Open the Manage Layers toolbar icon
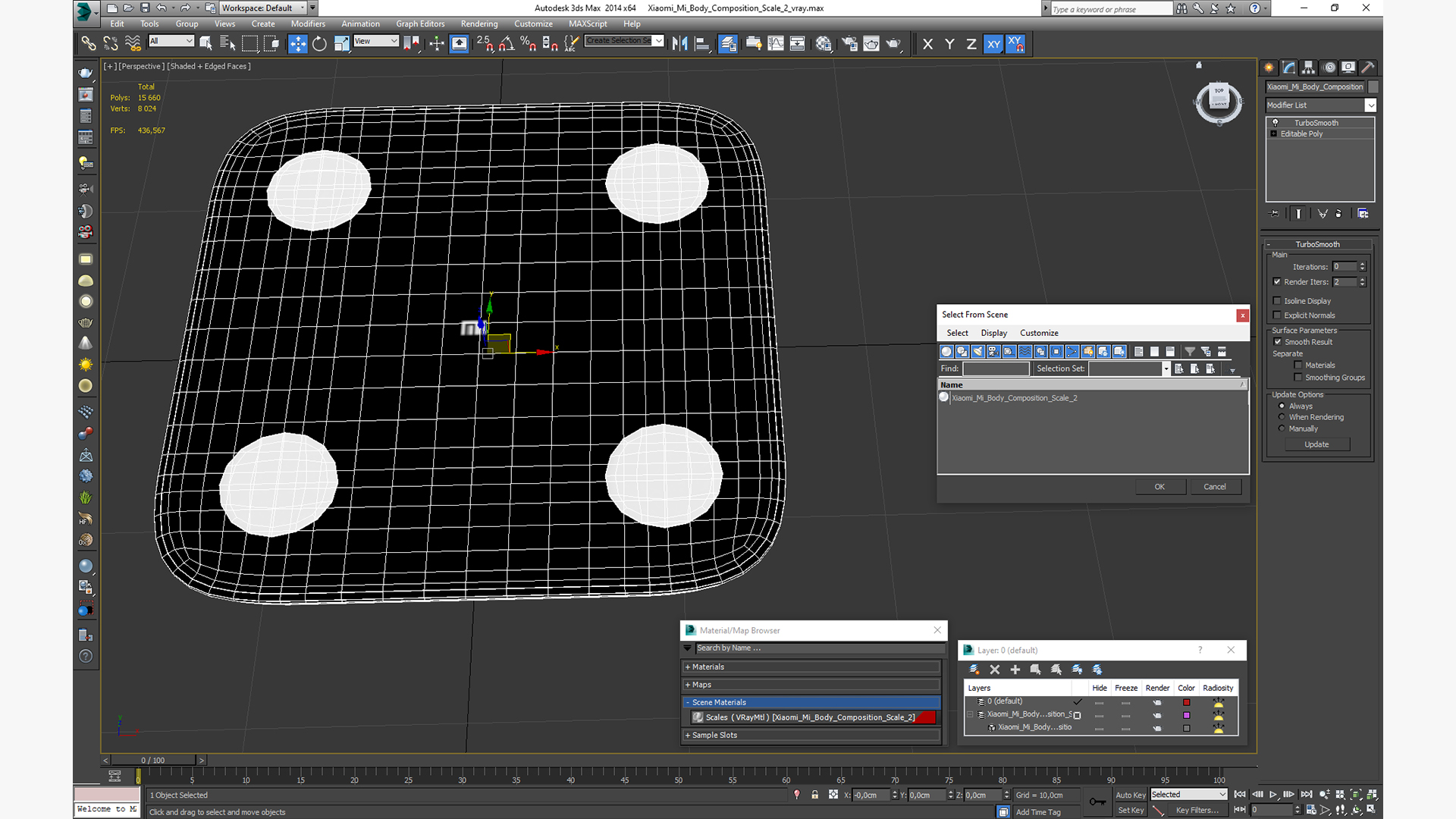Image resolution: width=1456 pixels, height=819 pixels. tap(728, 43)
